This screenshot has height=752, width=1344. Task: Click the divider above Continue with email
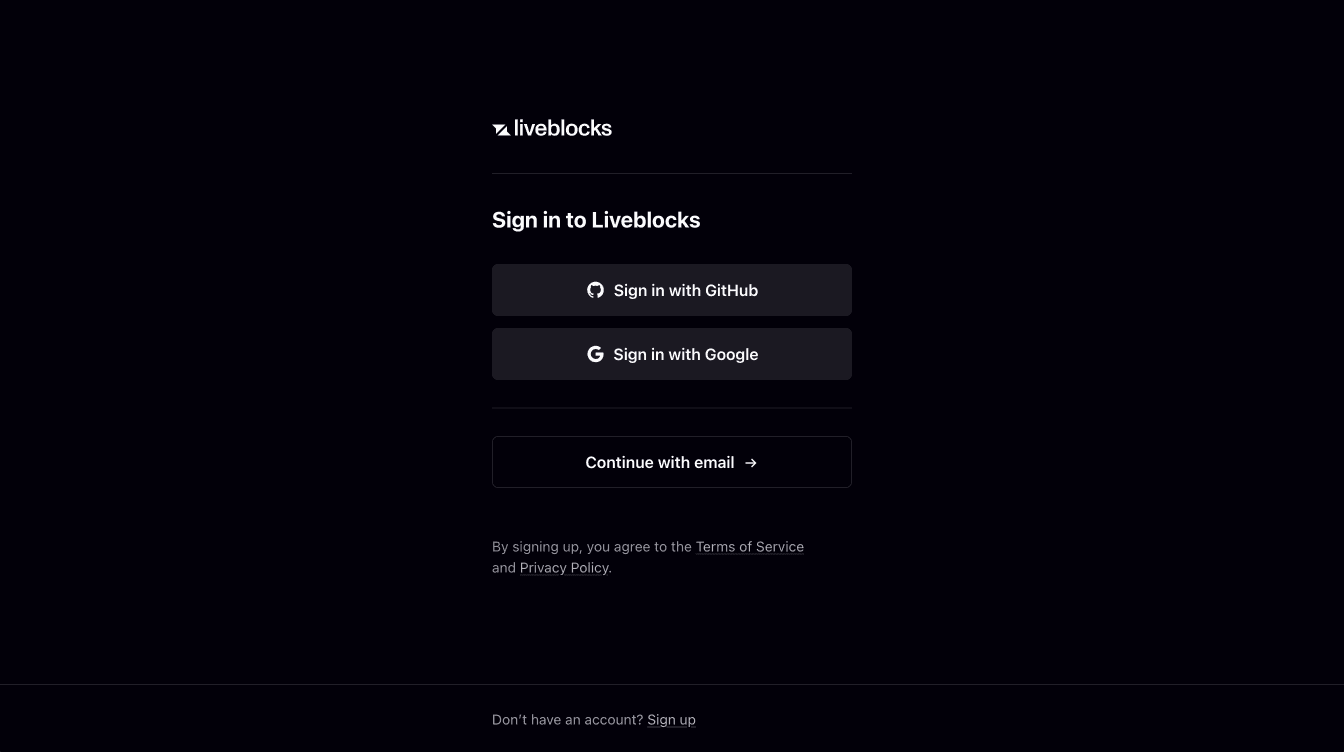pos(672,408)
